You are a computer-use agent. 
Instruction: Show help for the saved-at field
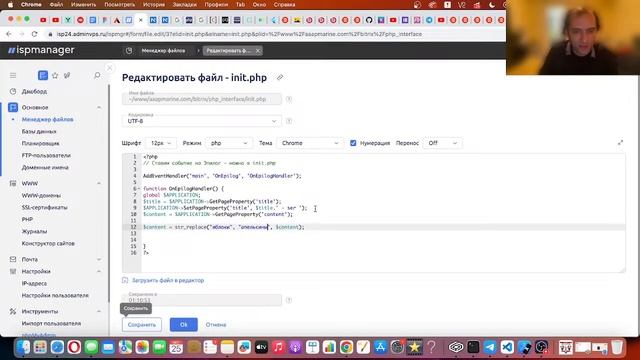[x=289, y=300]
